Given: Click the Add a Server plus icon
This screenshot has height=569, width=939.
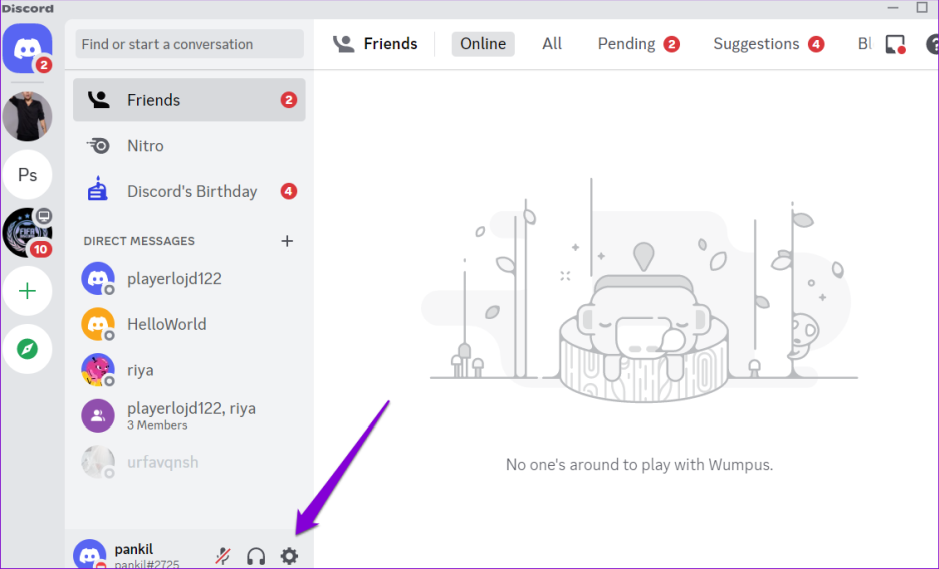Looking at the screenshot, I should (27, 291).
